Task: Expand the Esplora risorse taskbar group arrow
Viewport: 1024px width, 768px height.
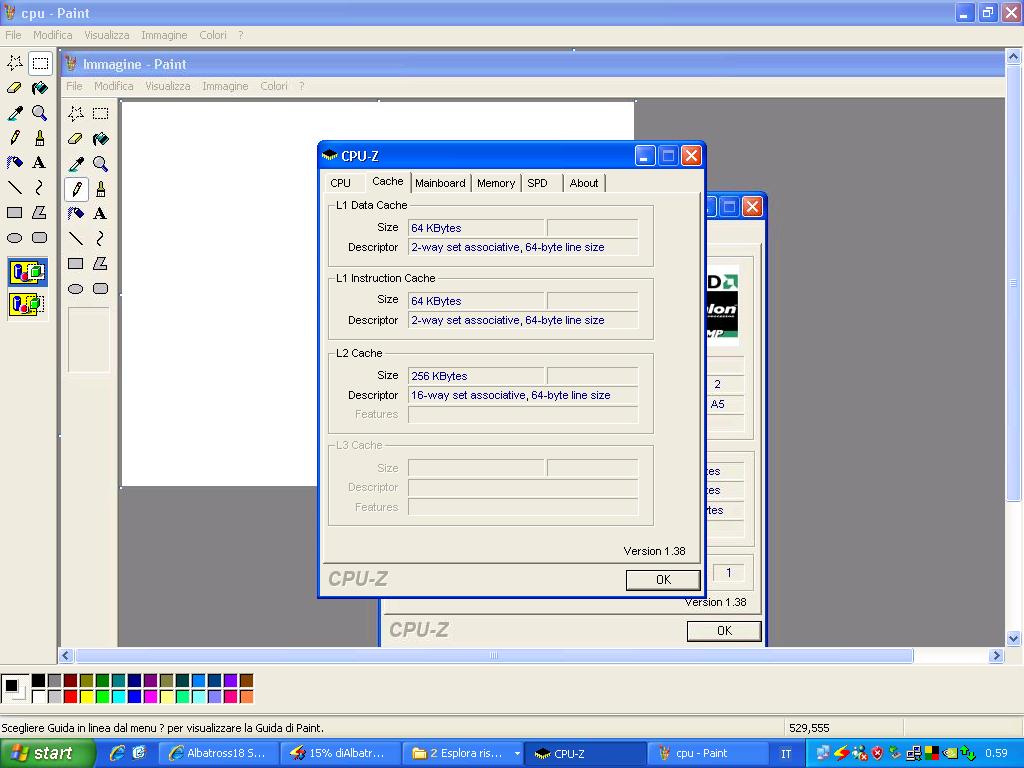Action: (517, 754)
